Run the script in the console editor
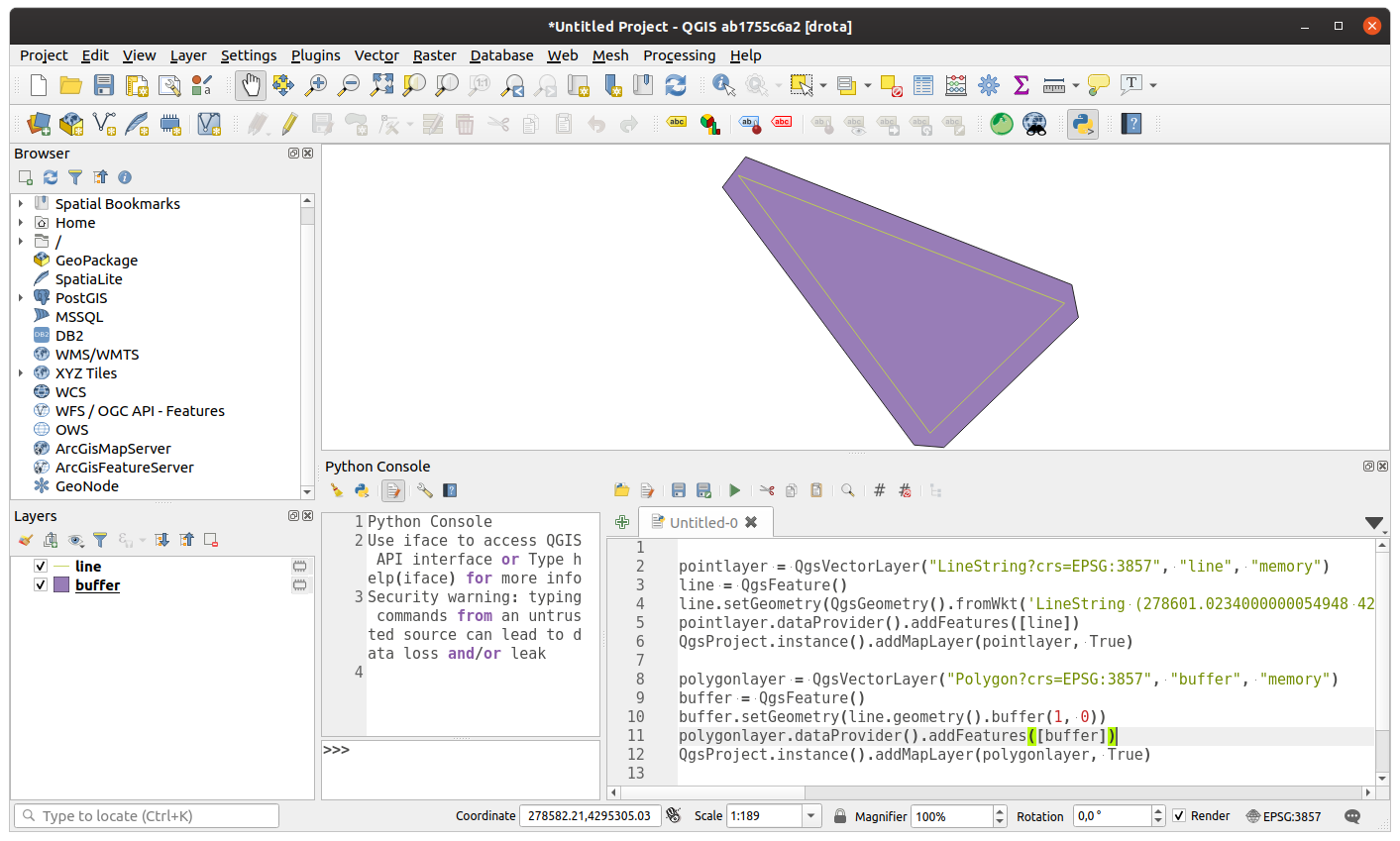 (x=734, y=489)
